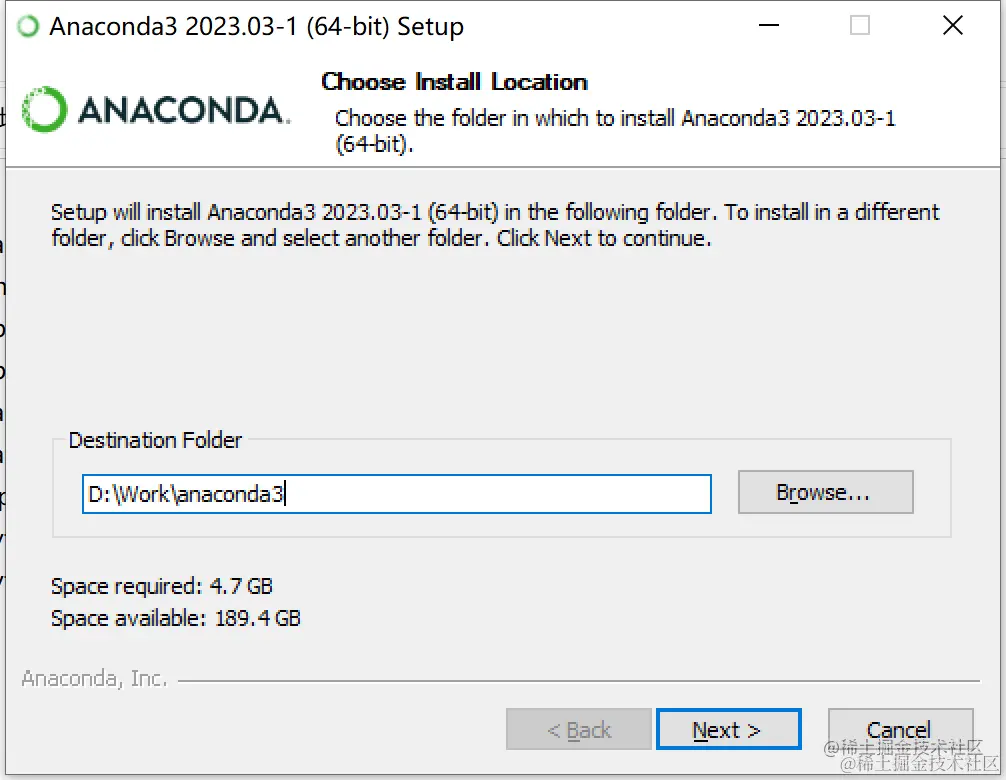This screenshot has width=1006, height=780.
Task: Click the window title Anaconda3 2023.03-1 Setup
Action: [255, 26]
